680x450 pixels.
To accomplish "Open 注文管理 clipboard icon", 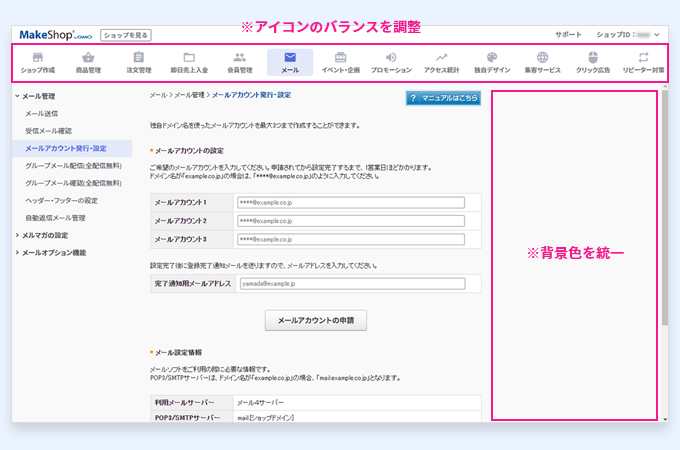I will pos(139,58).
